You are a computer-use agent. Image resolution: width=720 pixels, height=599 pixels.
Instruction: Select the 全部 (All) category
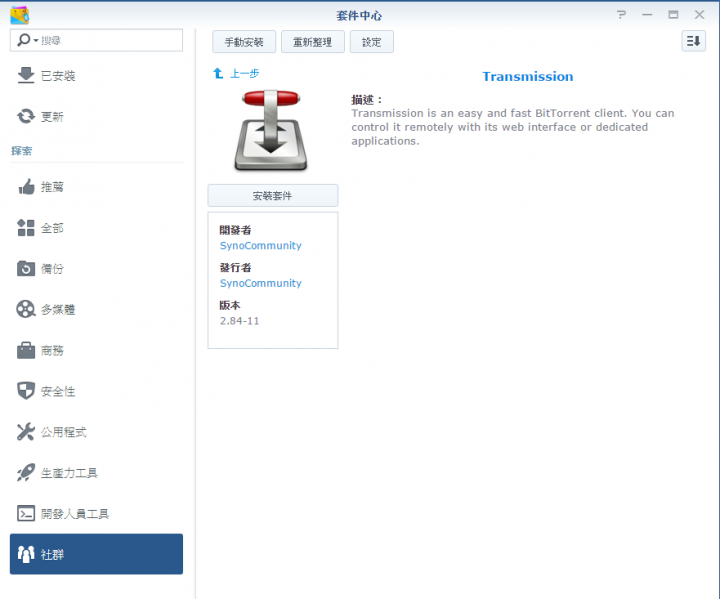(x=96, y=228)
